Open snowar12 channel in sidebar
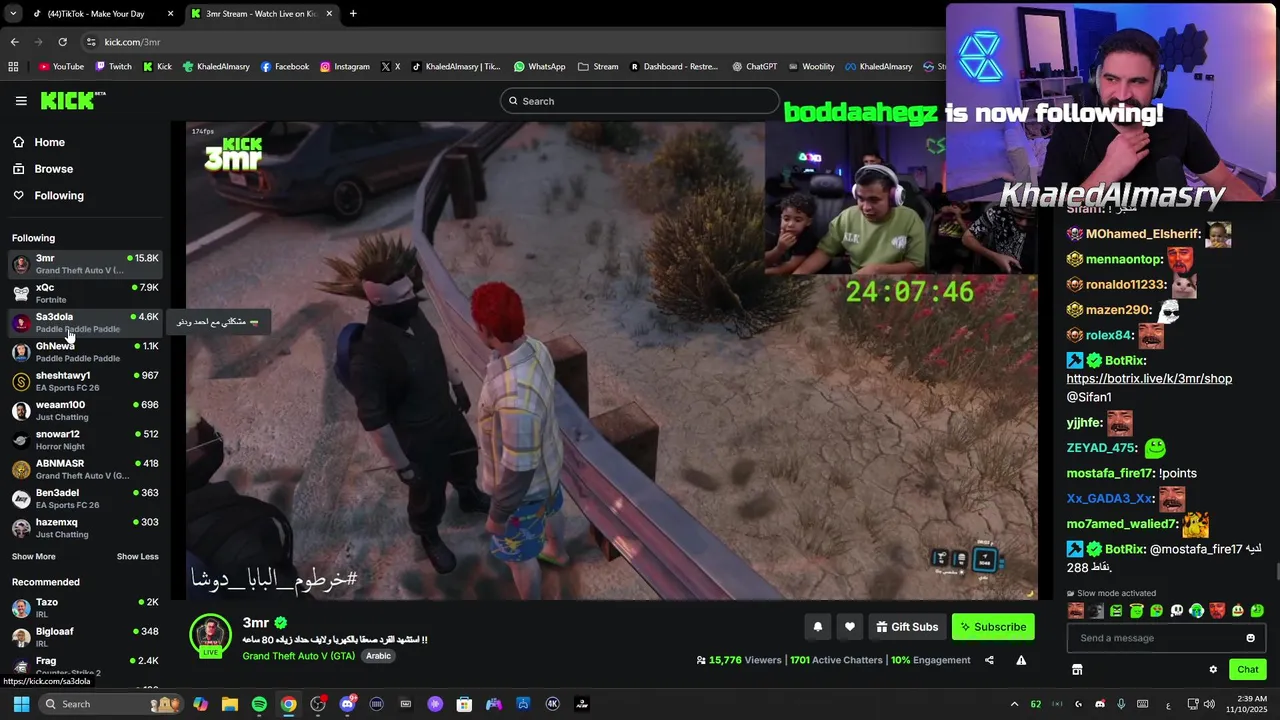Viewport: 1280px width, 720px height. click(x=85, y=440)
